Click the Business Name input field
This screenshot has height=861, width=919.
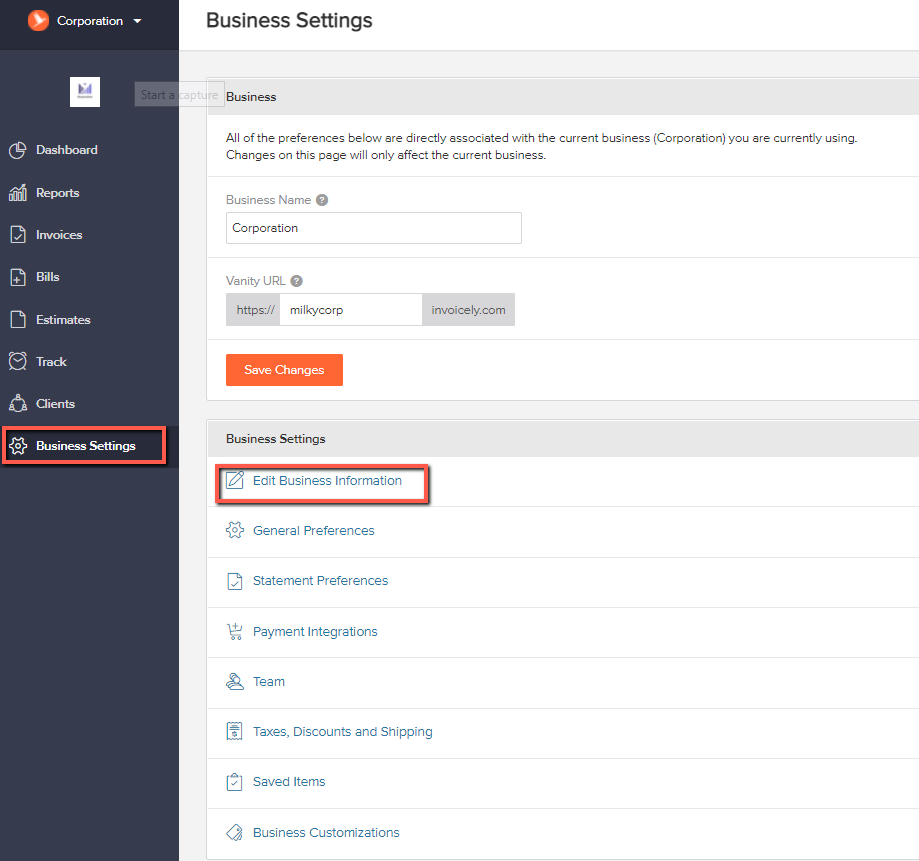[x=373, y=228]
